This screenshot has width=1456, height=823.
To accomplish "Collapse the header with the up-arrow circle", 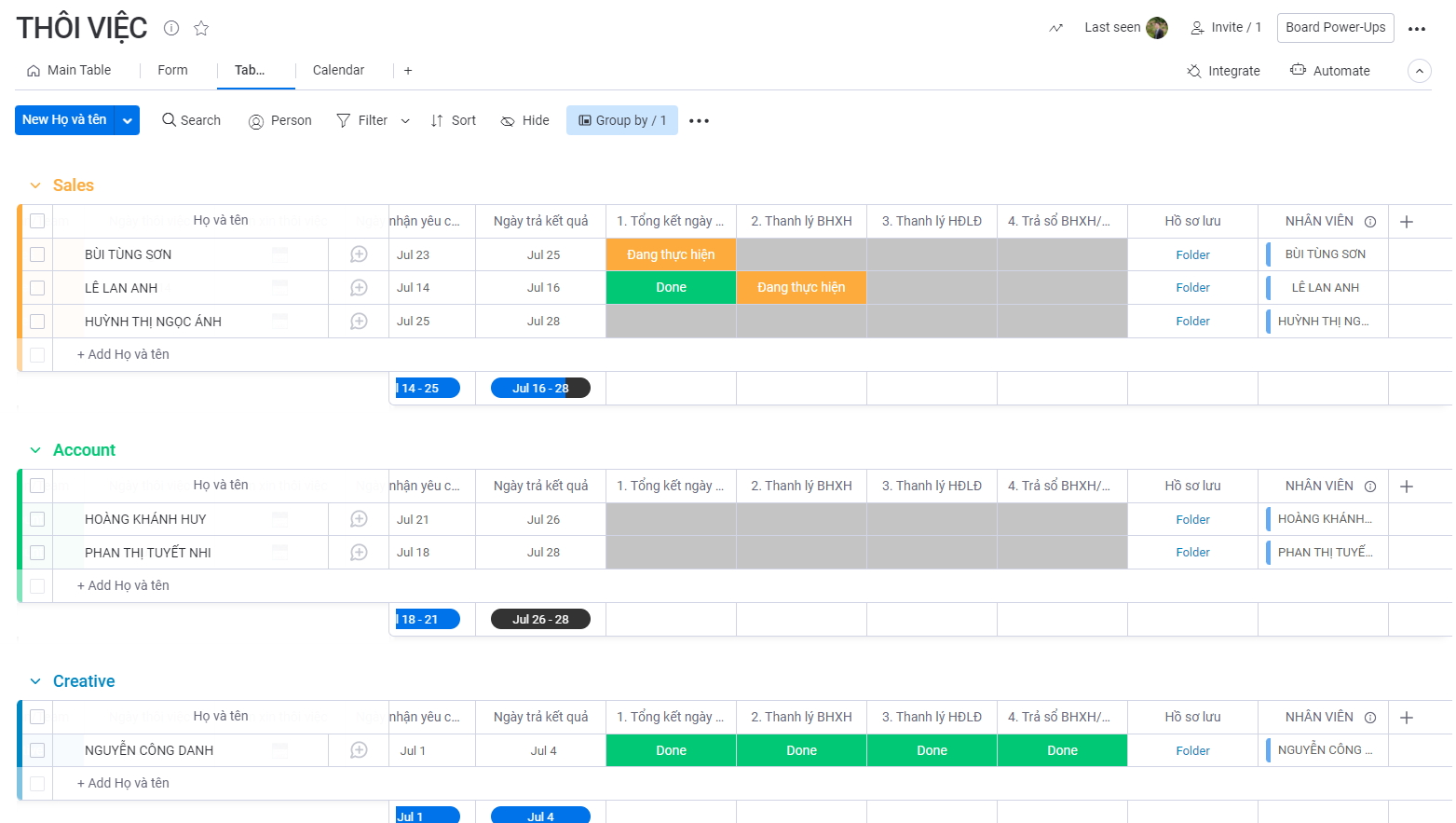I will pyautogui.click(x=1419, y=71).
